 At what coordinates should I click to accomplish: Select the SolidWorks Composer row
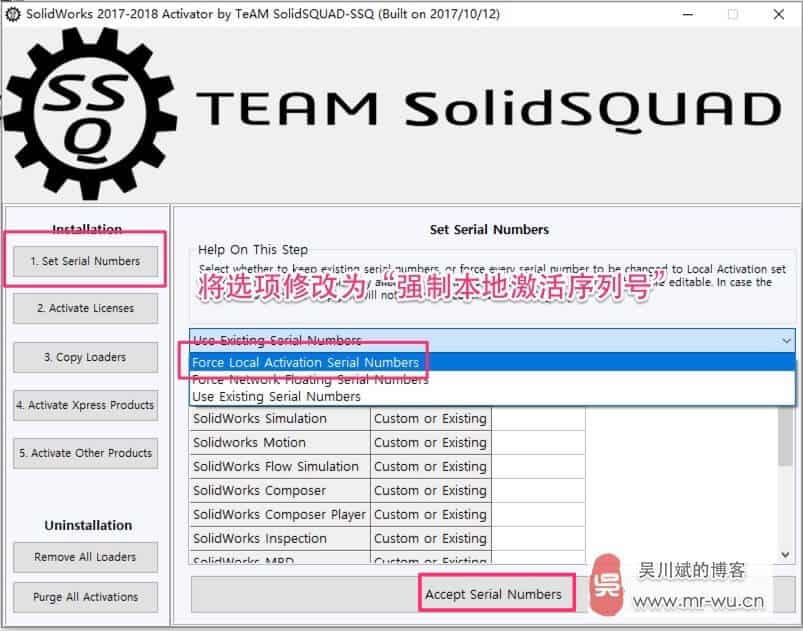(x=387, y=491)
